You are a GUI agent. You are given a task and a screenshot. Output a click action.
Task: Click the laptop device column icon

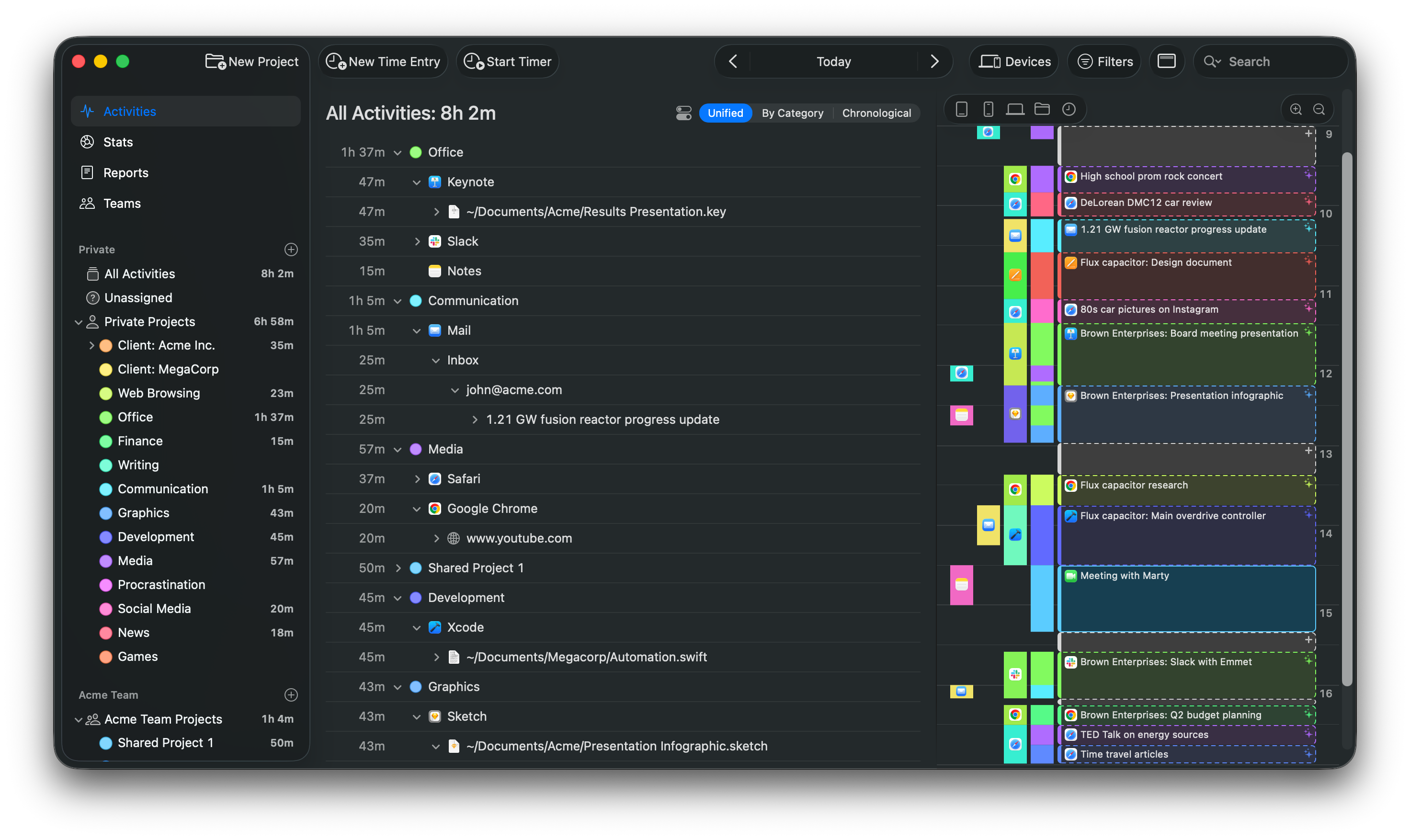coord(1014,109)
